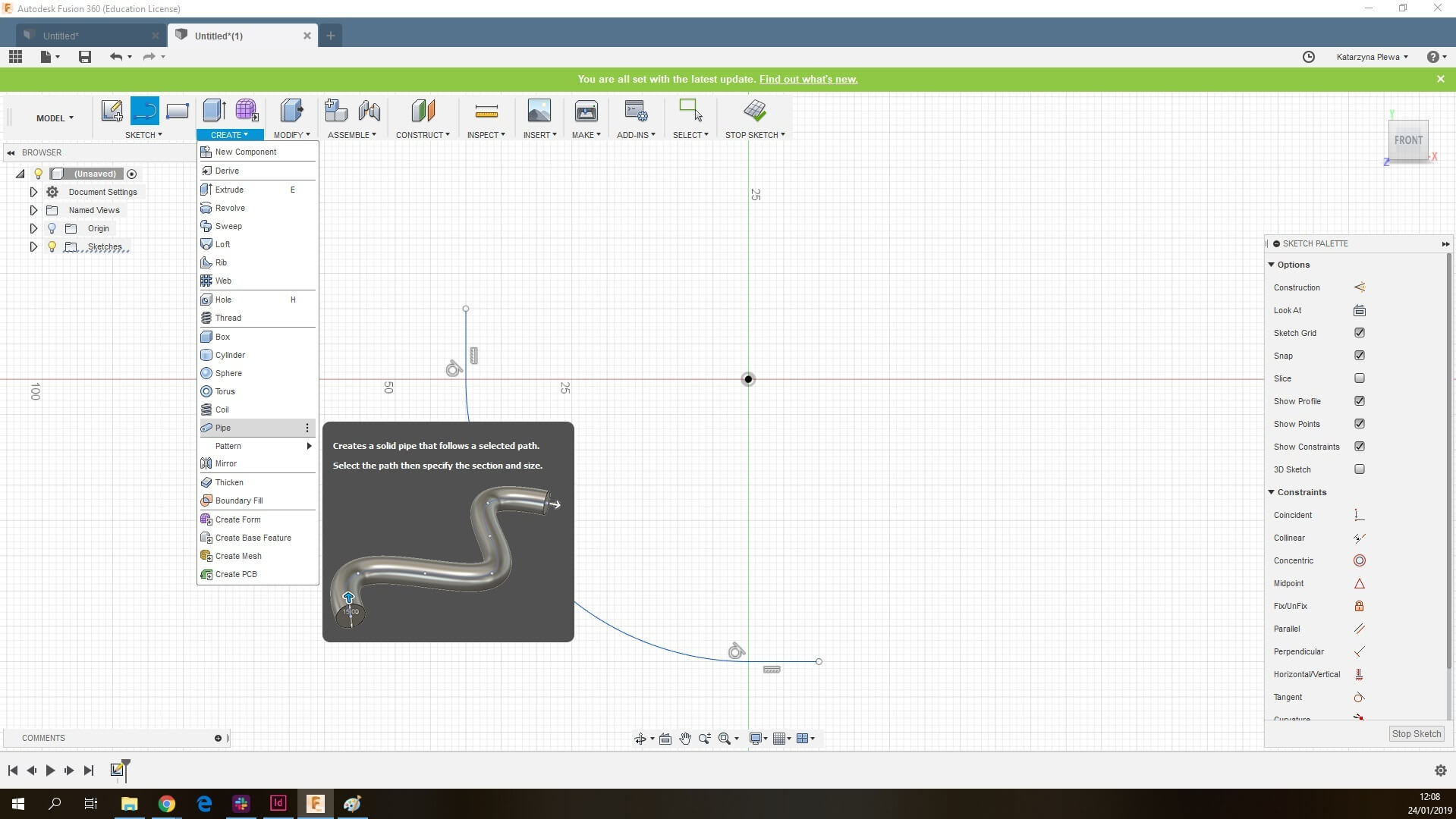
Task: Click the Measure icon under Inspect
Action: click(486, 111)
